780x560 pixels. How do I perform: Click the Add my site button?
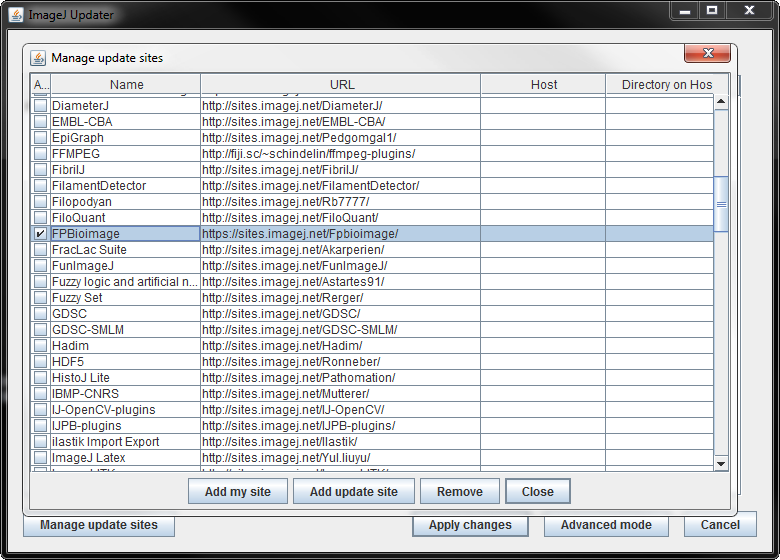click(x=238, y=491)
